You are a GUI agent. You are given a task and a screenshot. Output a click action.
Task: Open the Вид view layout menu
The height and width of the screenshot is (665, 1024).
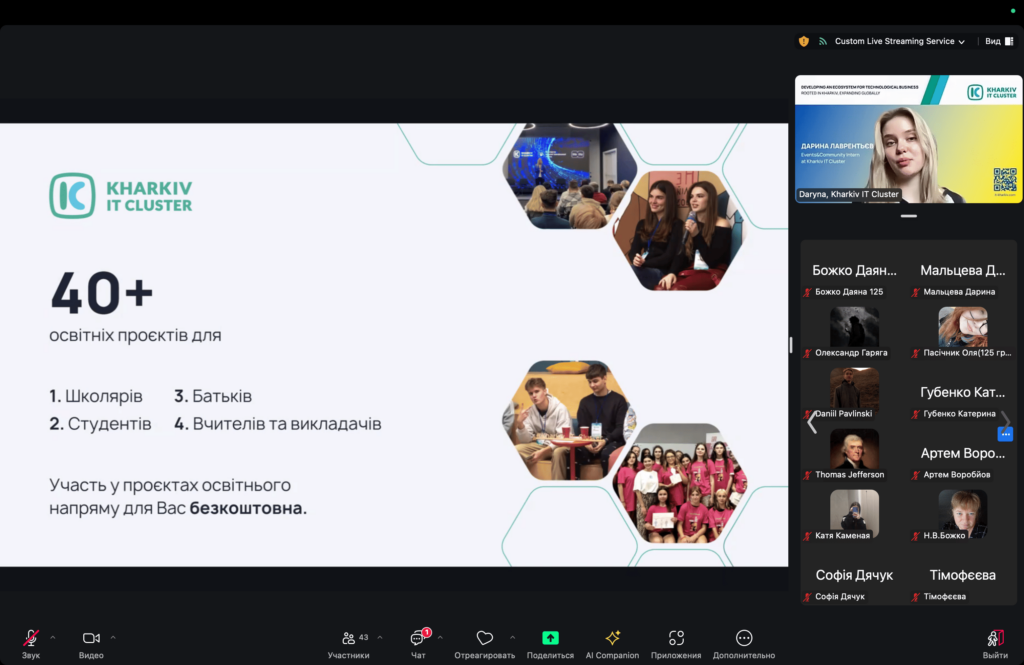pos(999,41)
